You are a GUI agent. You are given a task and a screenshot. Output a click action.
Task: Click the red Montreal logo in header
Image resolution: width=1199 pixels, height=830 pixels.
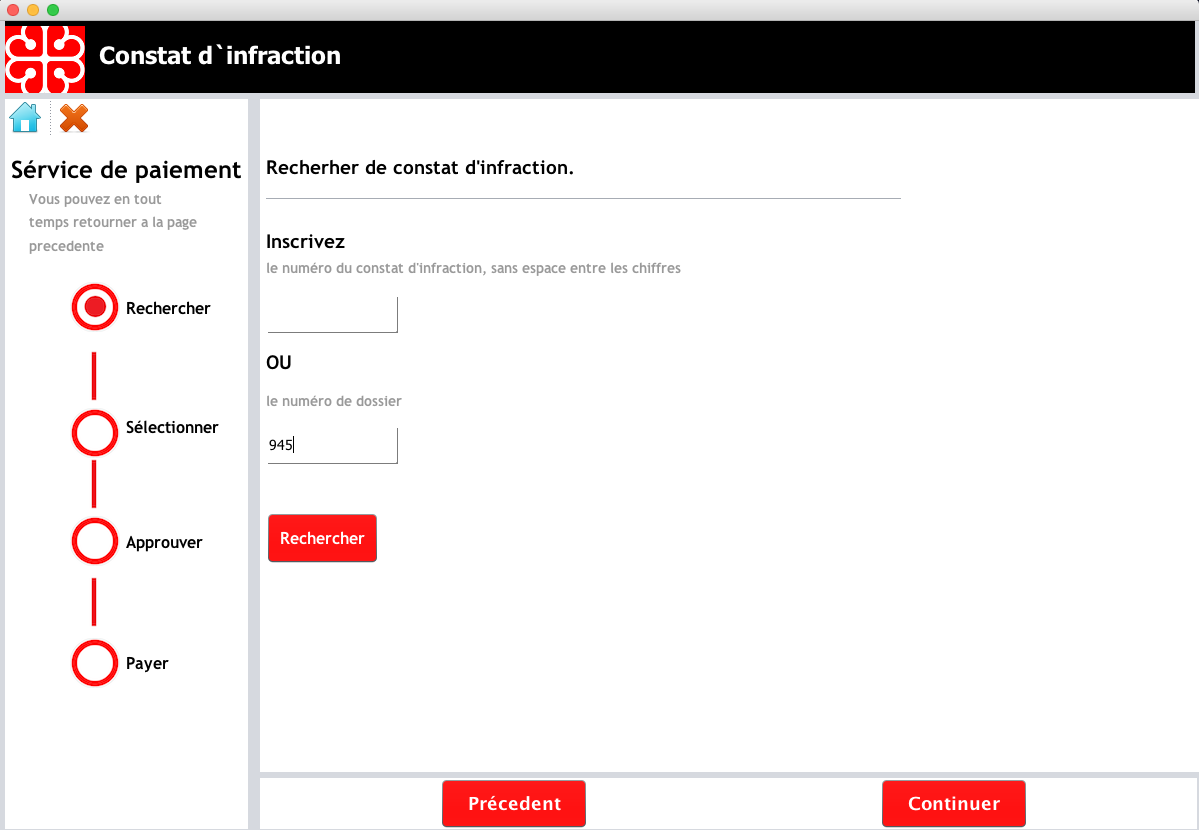tap(44, 58)
